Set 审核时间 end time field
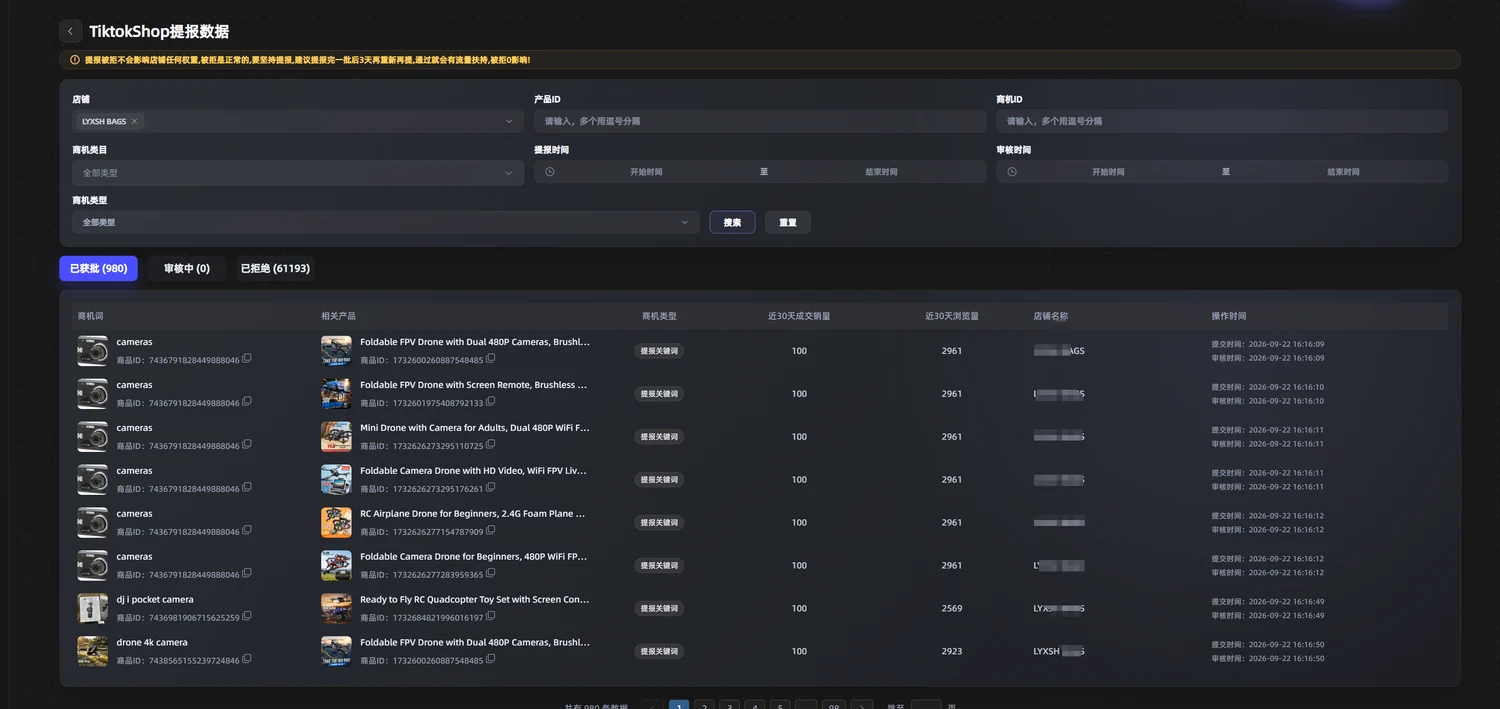The width and height of the screenshot is (1500, 709). [x=1343, y=172]
